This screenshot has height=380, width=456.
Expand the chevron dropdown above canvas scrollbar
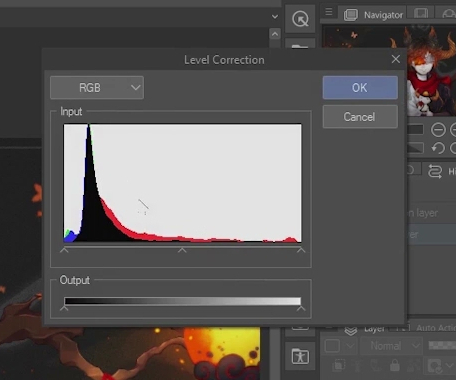pos(275,16)
